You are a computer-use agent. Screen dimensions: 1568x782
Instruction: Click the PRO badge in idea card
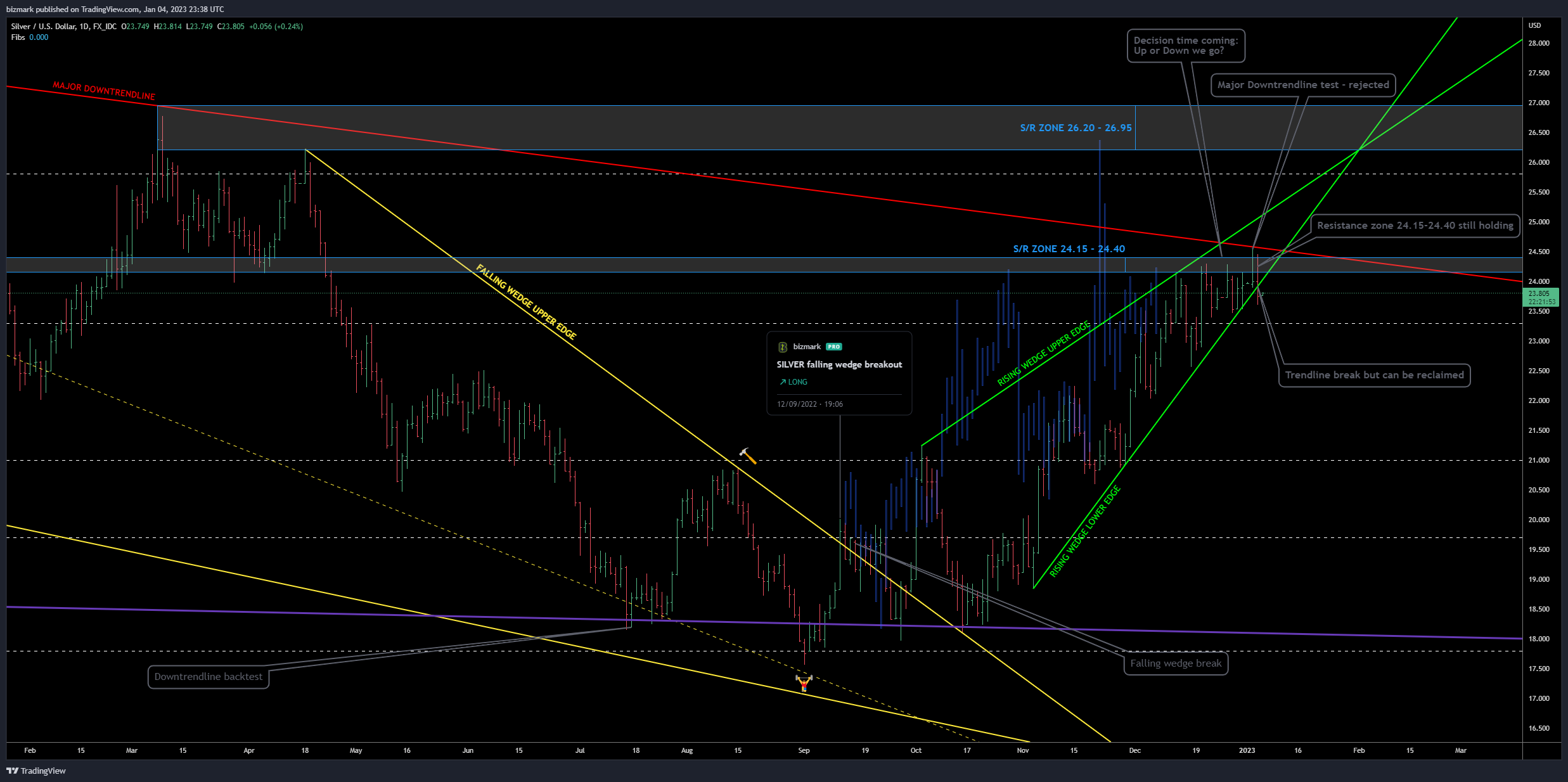pyautogui.click(x=834, y=347)
